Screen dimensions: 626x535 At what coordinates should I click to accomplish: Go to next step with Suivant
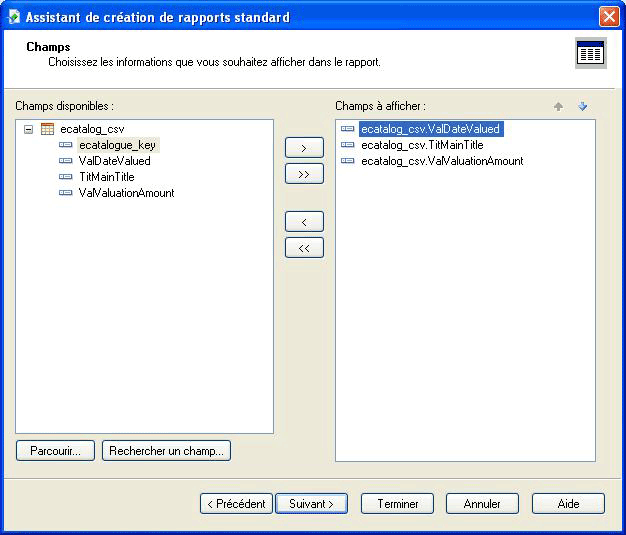[x=311, y=504]
